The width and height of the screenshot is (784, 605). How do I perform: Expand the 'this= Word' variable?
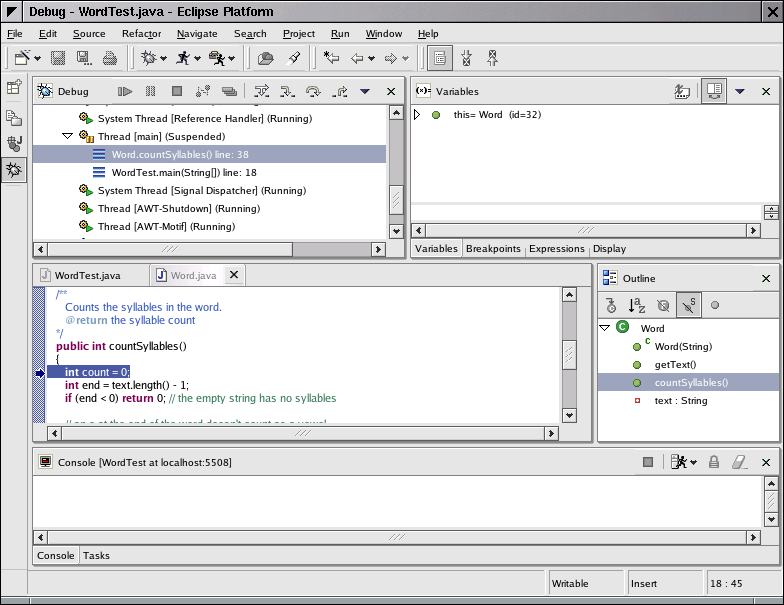418,115
